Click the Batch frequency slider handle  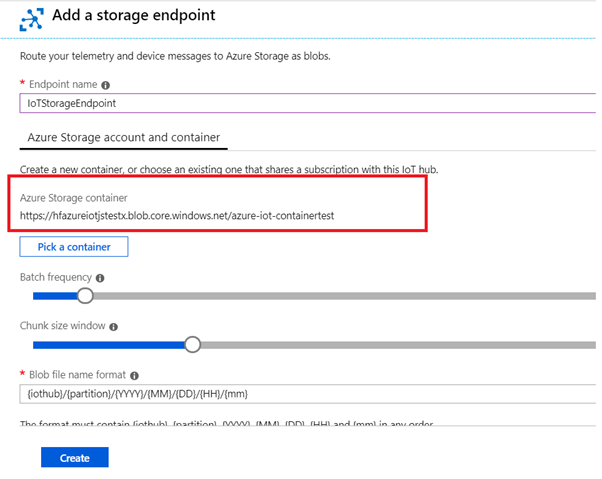click(85, 296)
